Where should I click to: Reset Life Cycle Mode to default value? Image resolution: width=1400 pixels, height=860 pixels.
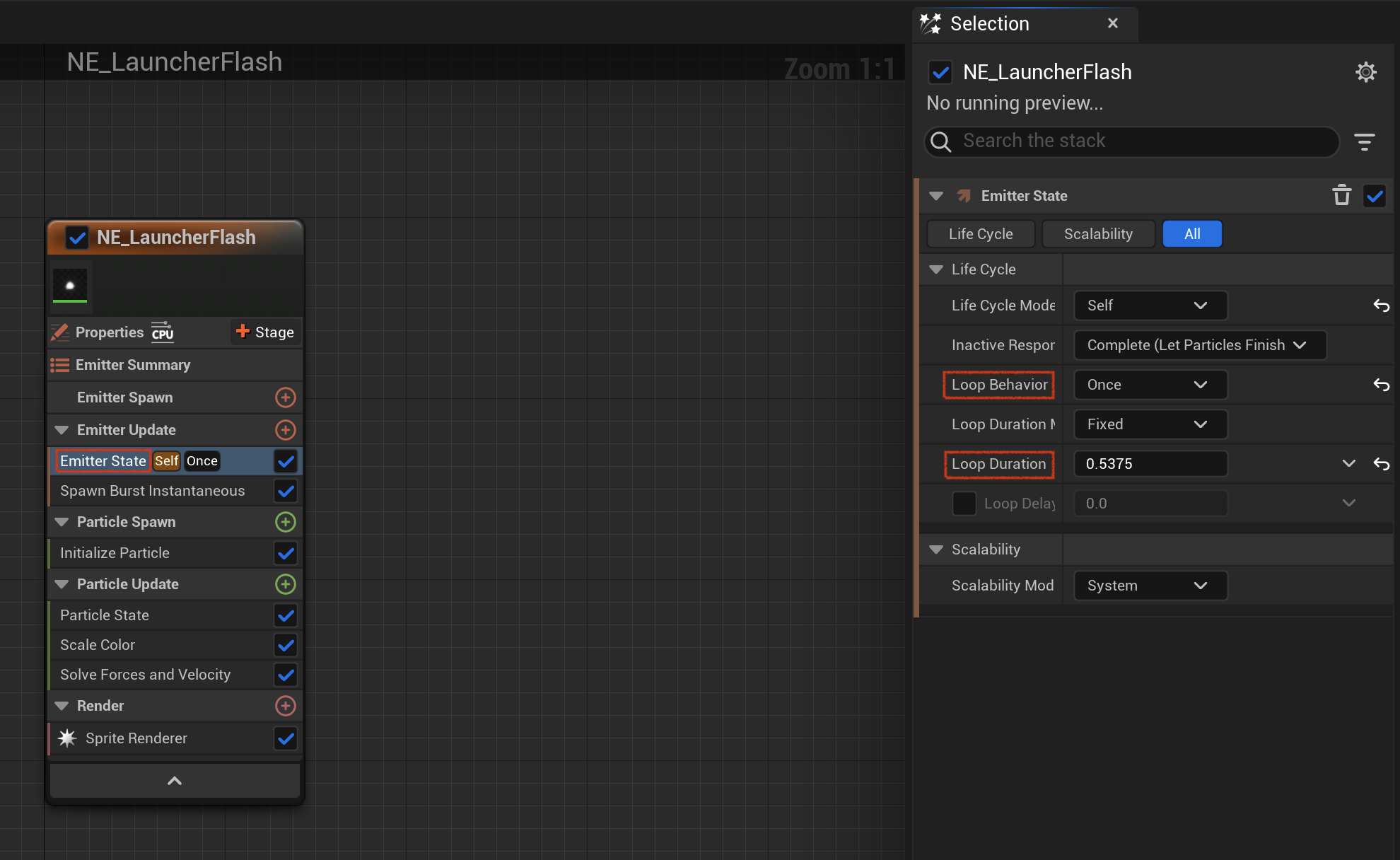1381,306
